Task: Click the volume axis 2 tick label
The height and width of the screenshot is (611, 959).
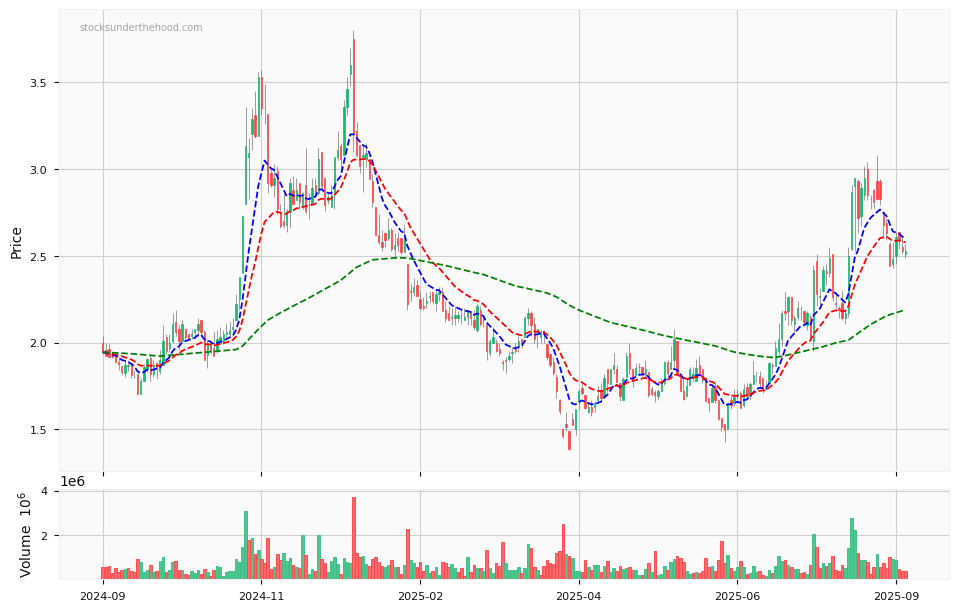Action: point(44,535)
